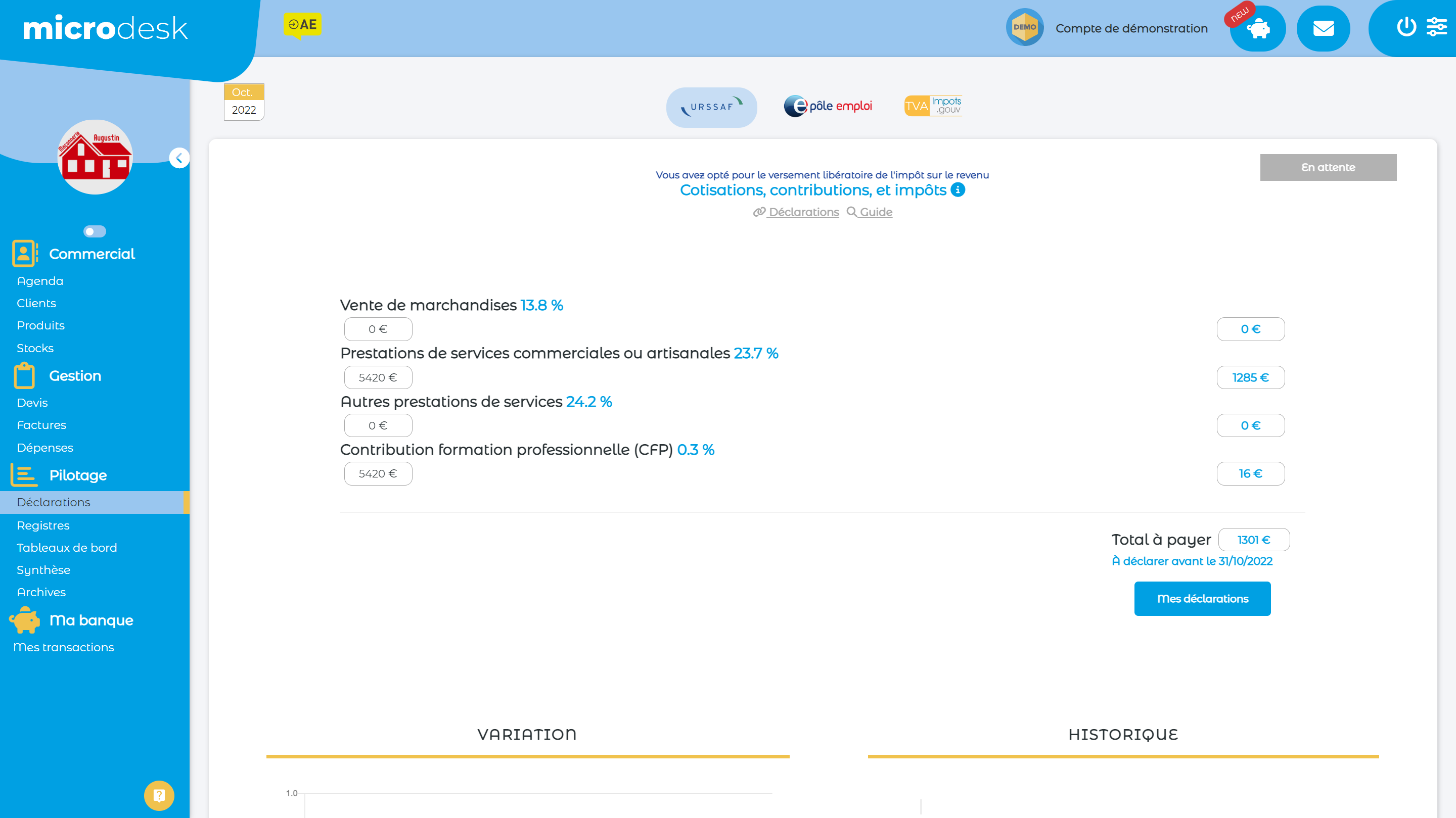Screen dimensions: 1456x818
Task: Select the Tableaux de bord menu item
Action: click(x=67, y=547)
